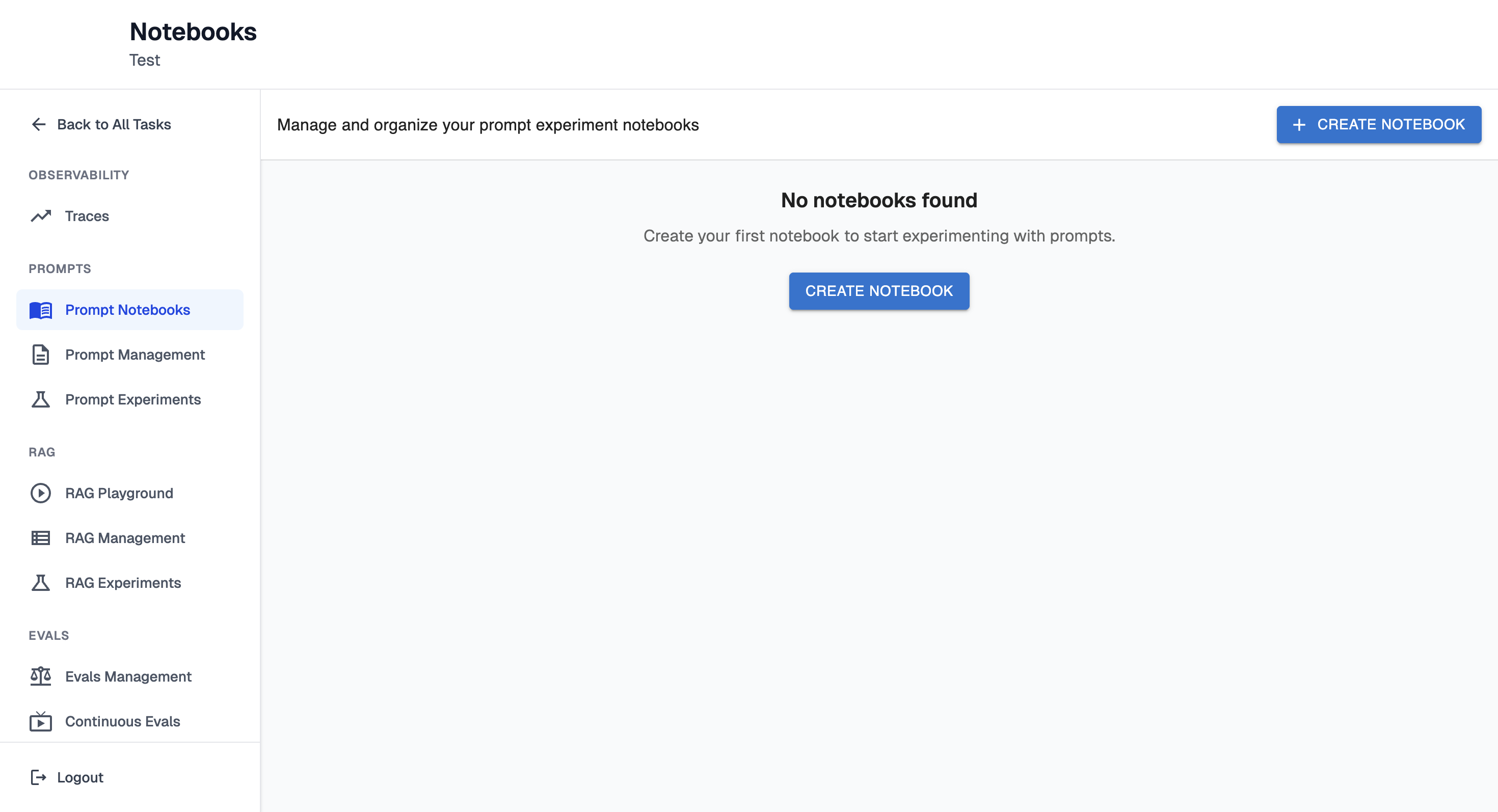Viewport: 1498px width, 812px height.
Task: Click the RAG Management table icon
Action: (x=41, y=537)
